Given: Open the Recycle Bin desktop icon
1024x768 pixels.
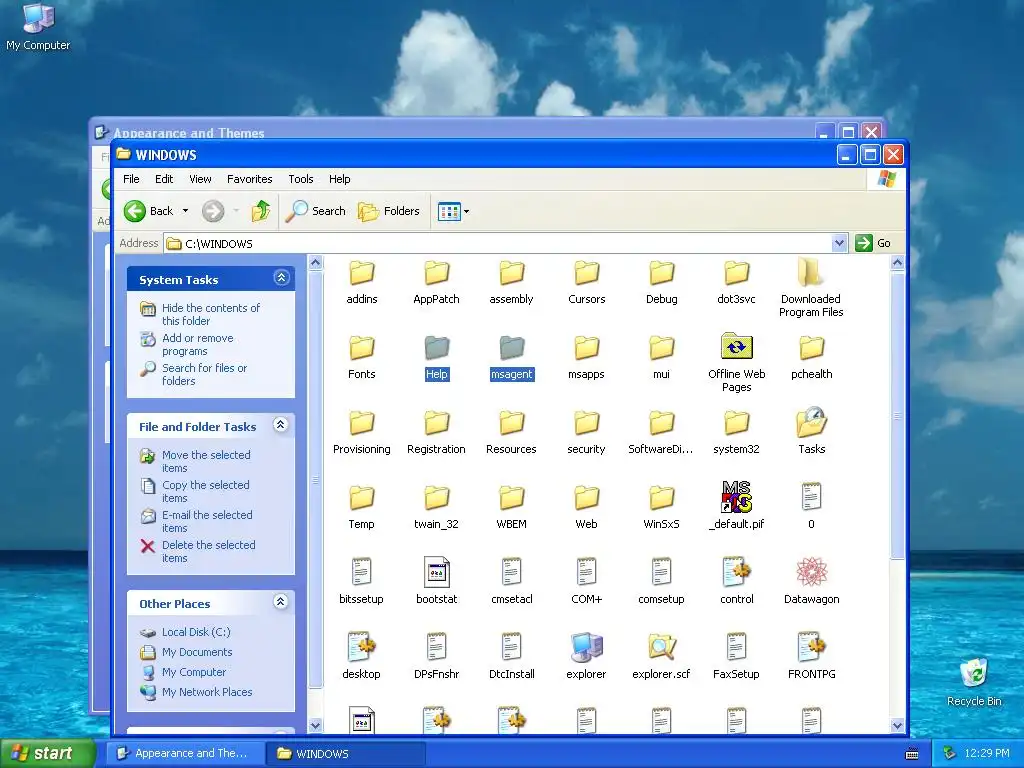Looking at the screenshot, I should [x=974, y=682].
